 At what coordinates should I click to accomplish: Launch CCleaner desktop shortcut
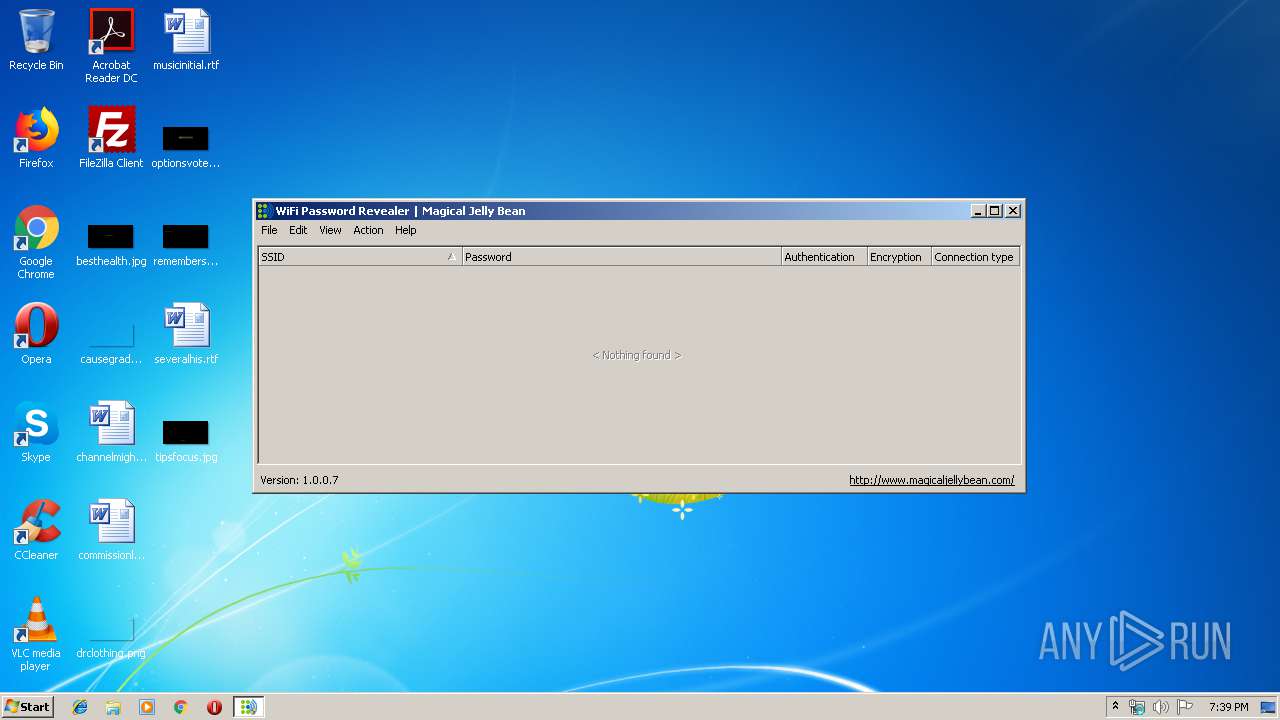pyautogui.click(x=36, y=530)
